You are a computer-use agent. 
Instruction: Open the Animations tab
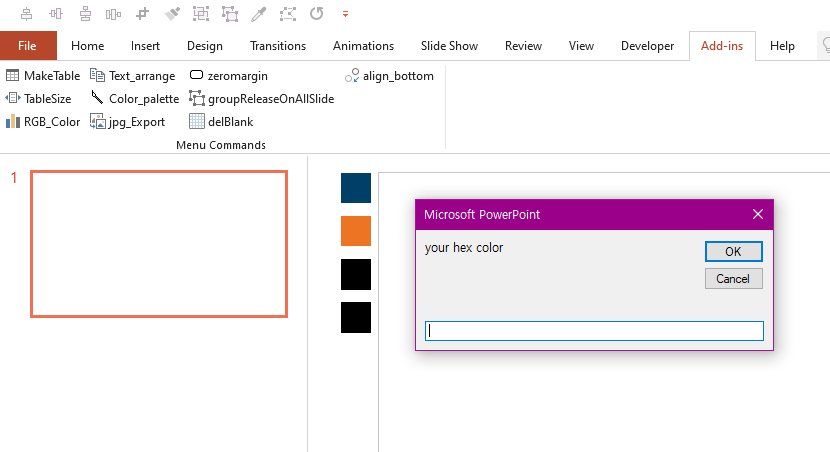click(363, 46)
